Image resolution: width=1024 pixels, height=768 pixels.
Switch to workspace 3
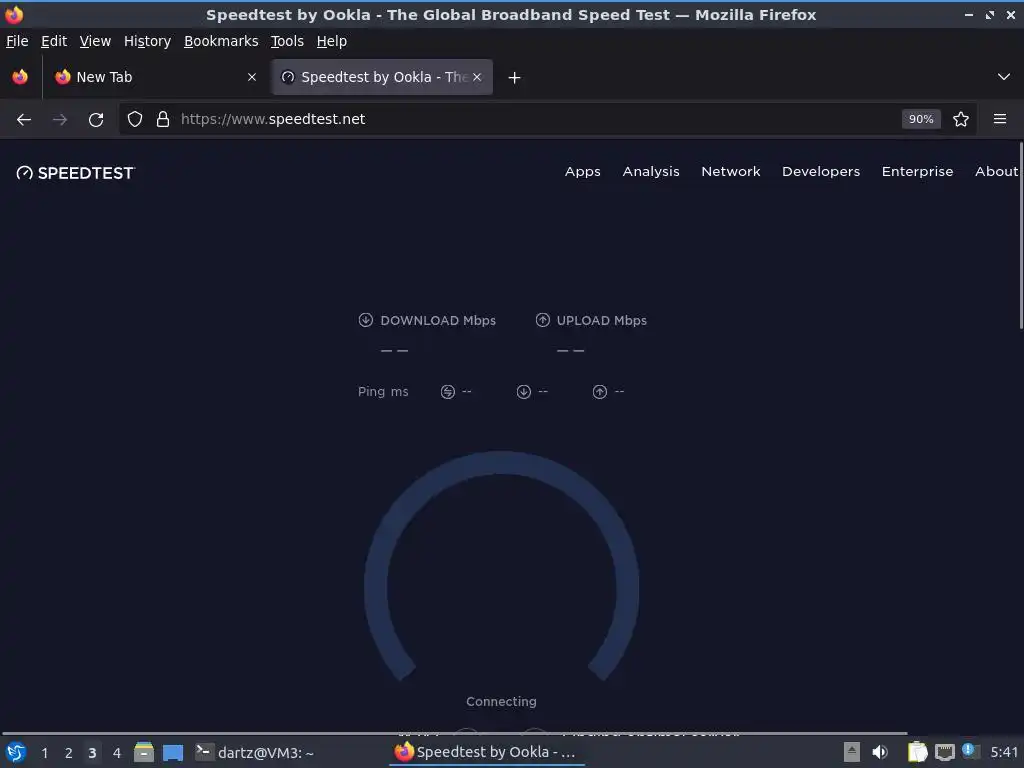pos(92,753)
